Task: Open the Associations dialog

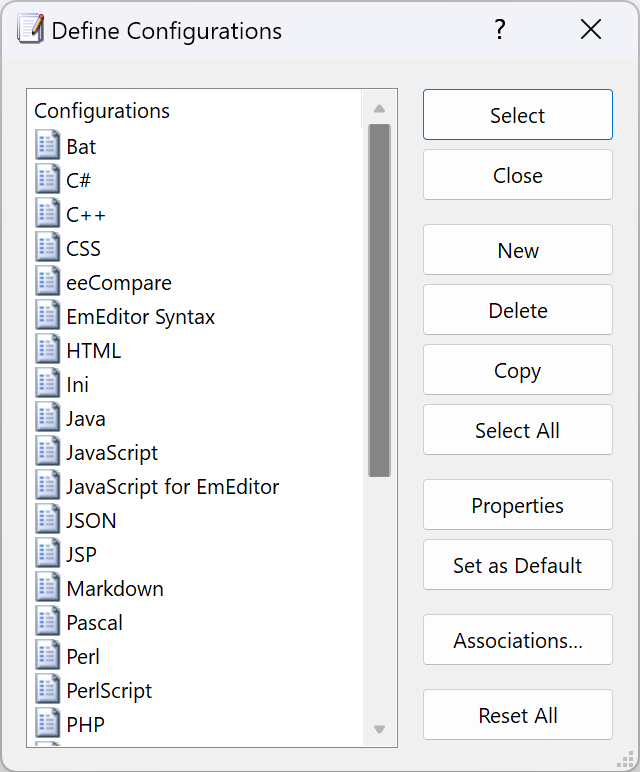Action: pos(518,640)
